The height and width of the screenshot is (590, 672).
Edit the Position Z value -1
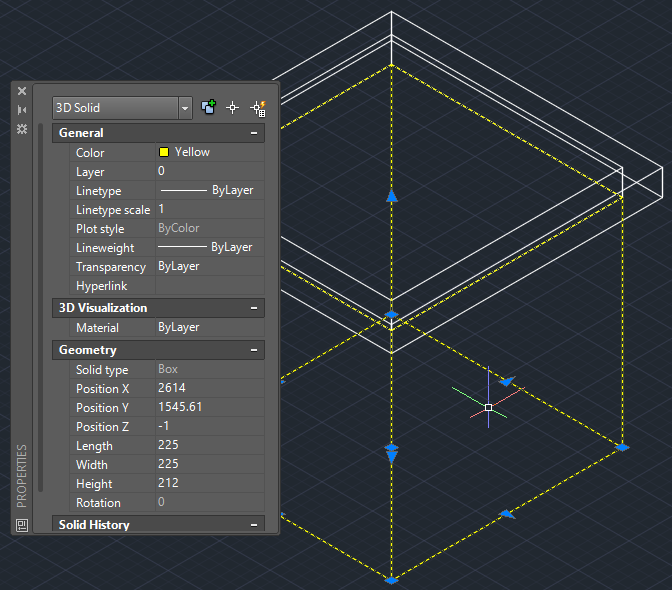coord(210,426)
